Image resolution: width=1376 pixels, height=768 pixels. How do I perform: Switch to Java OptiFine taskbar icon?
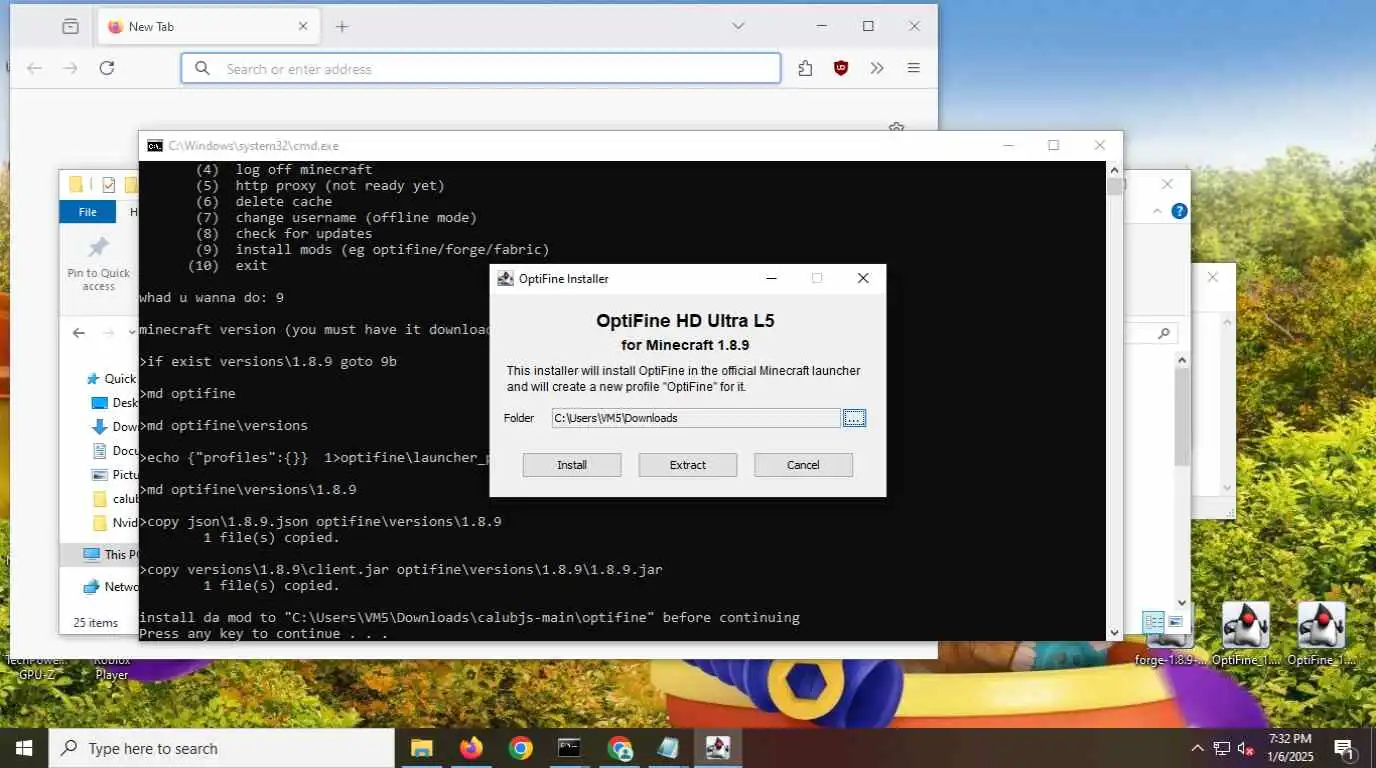click(x=717, y=748)
